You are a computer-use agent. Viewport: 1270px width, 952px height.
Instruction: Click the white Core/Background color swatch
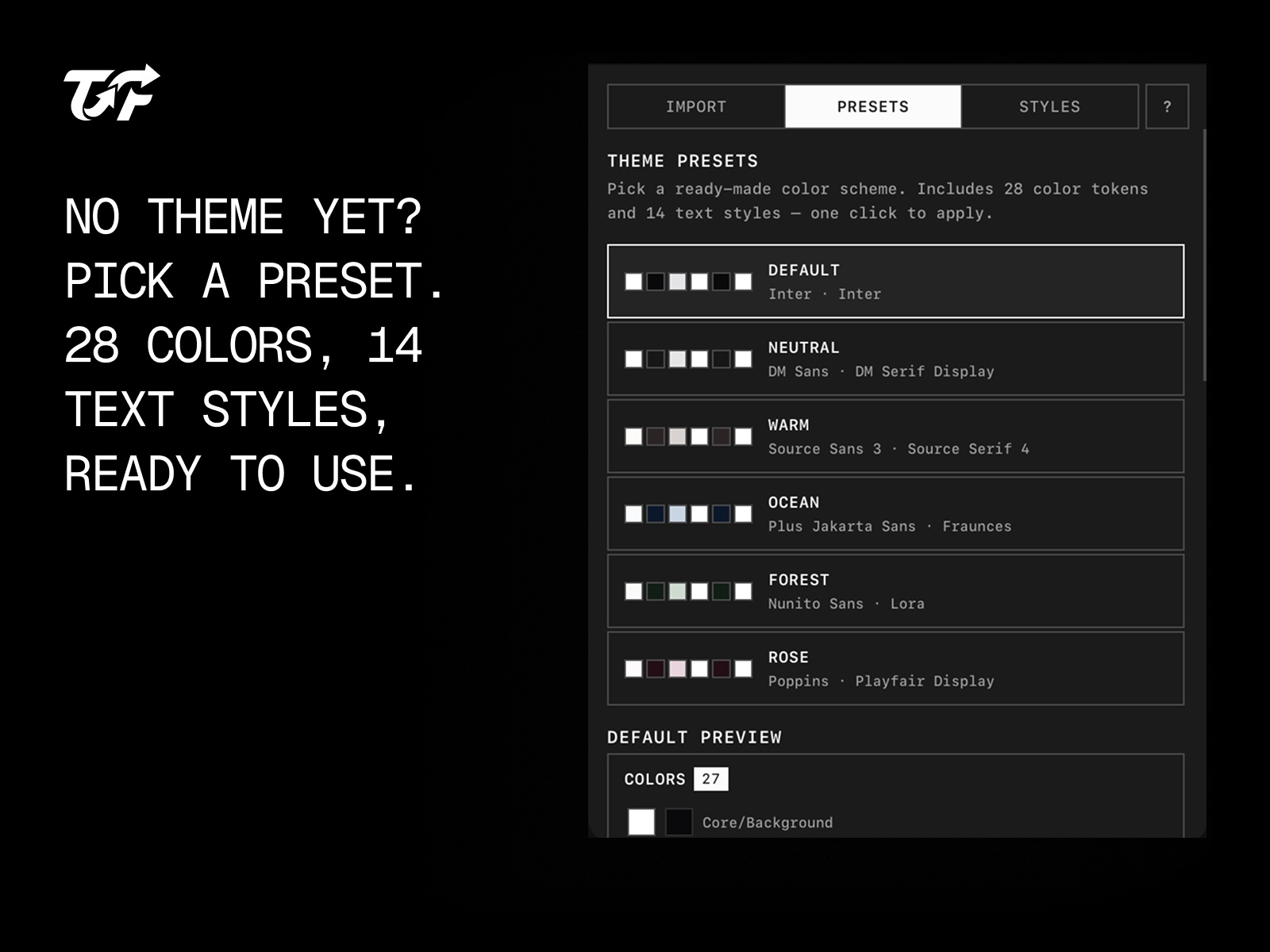click(x=642, y=822)
